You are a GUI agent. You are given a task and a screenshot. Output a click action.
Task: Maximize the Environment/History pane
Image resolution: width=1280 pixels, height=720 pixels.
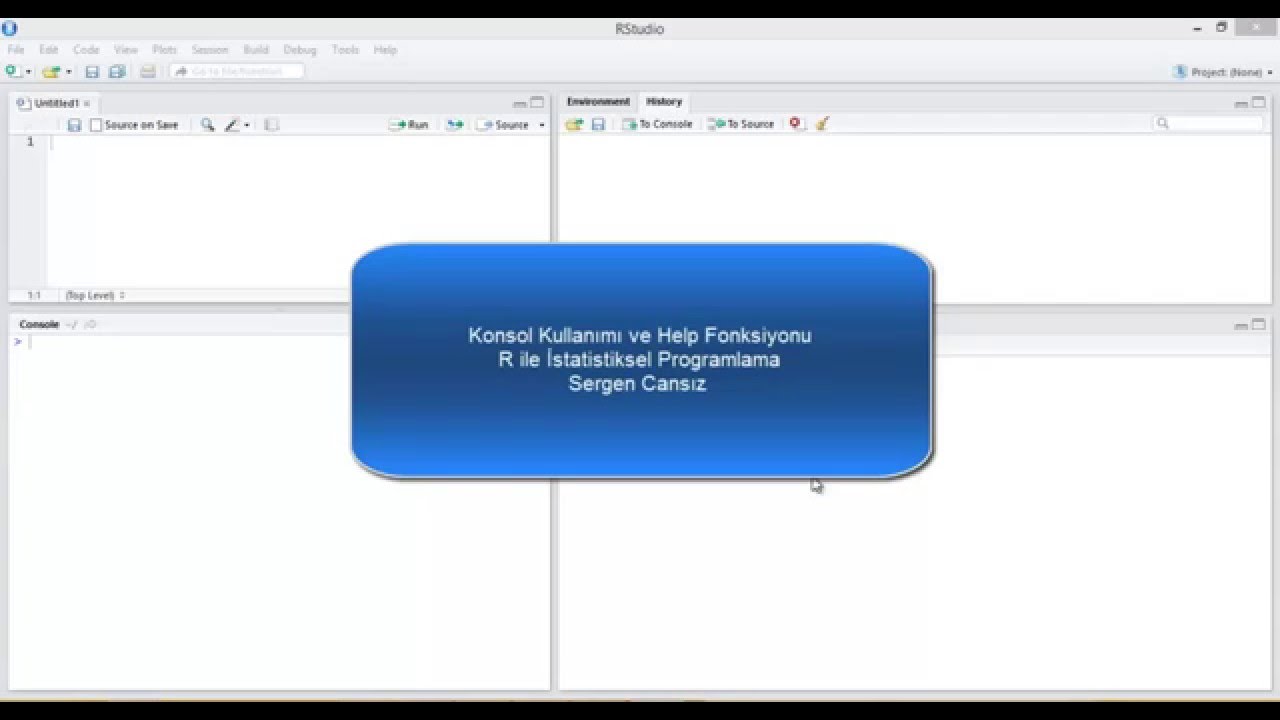1259,102
